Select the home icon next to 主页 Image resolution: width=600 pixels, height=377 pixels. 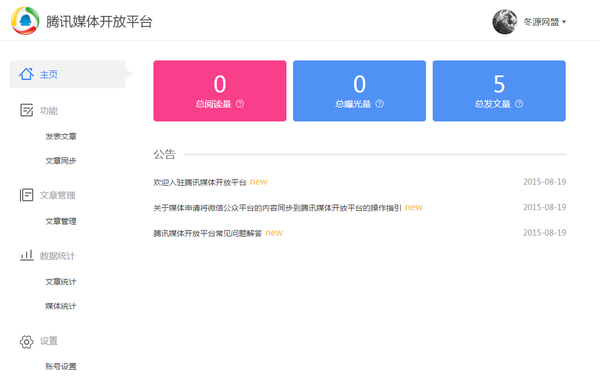26,74
